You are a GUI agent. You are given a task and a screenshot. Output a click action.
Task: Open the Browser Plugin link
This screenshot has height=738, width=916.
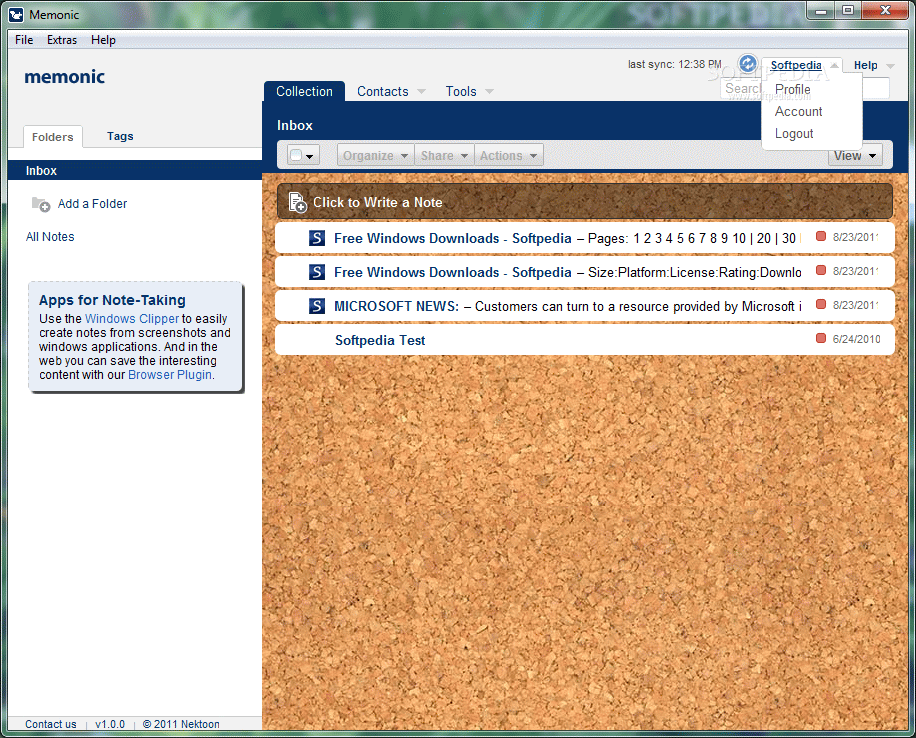click(170, 375)
